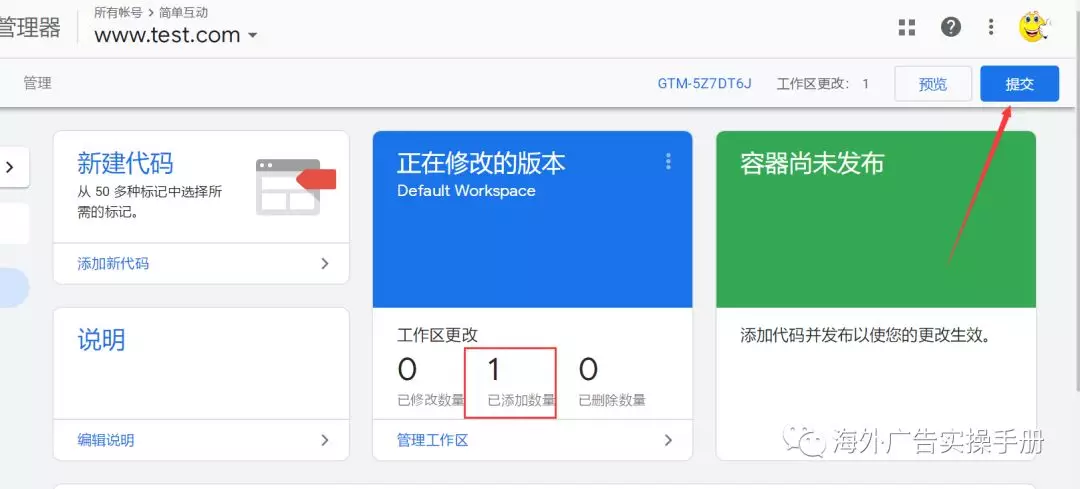Switch to the 管理 tab
1080x489 pixels.
tap(37, 83)
